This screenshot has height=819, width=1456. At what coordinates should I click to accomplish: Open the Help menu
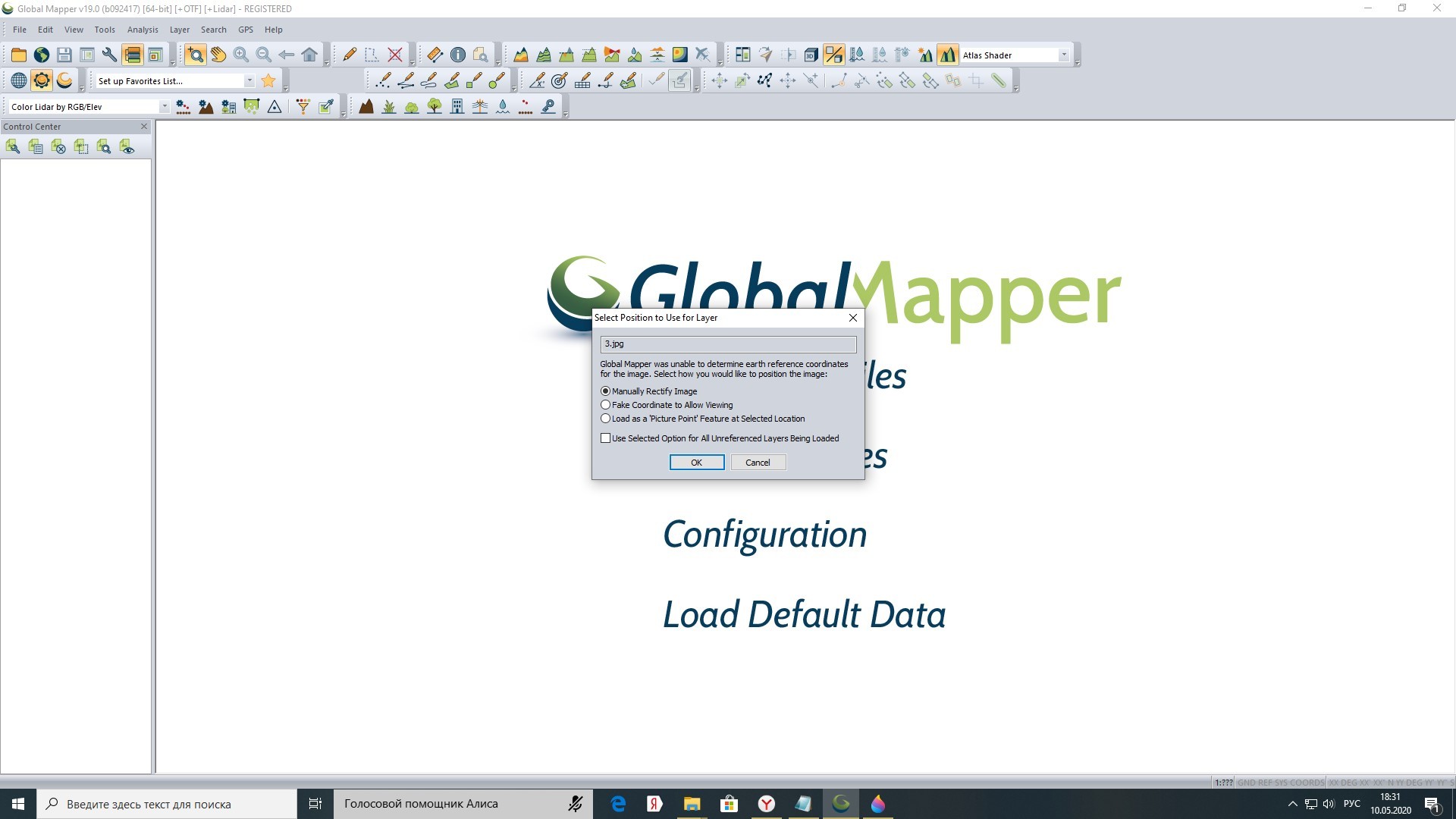pyautogui.click(x=274, y=30)
